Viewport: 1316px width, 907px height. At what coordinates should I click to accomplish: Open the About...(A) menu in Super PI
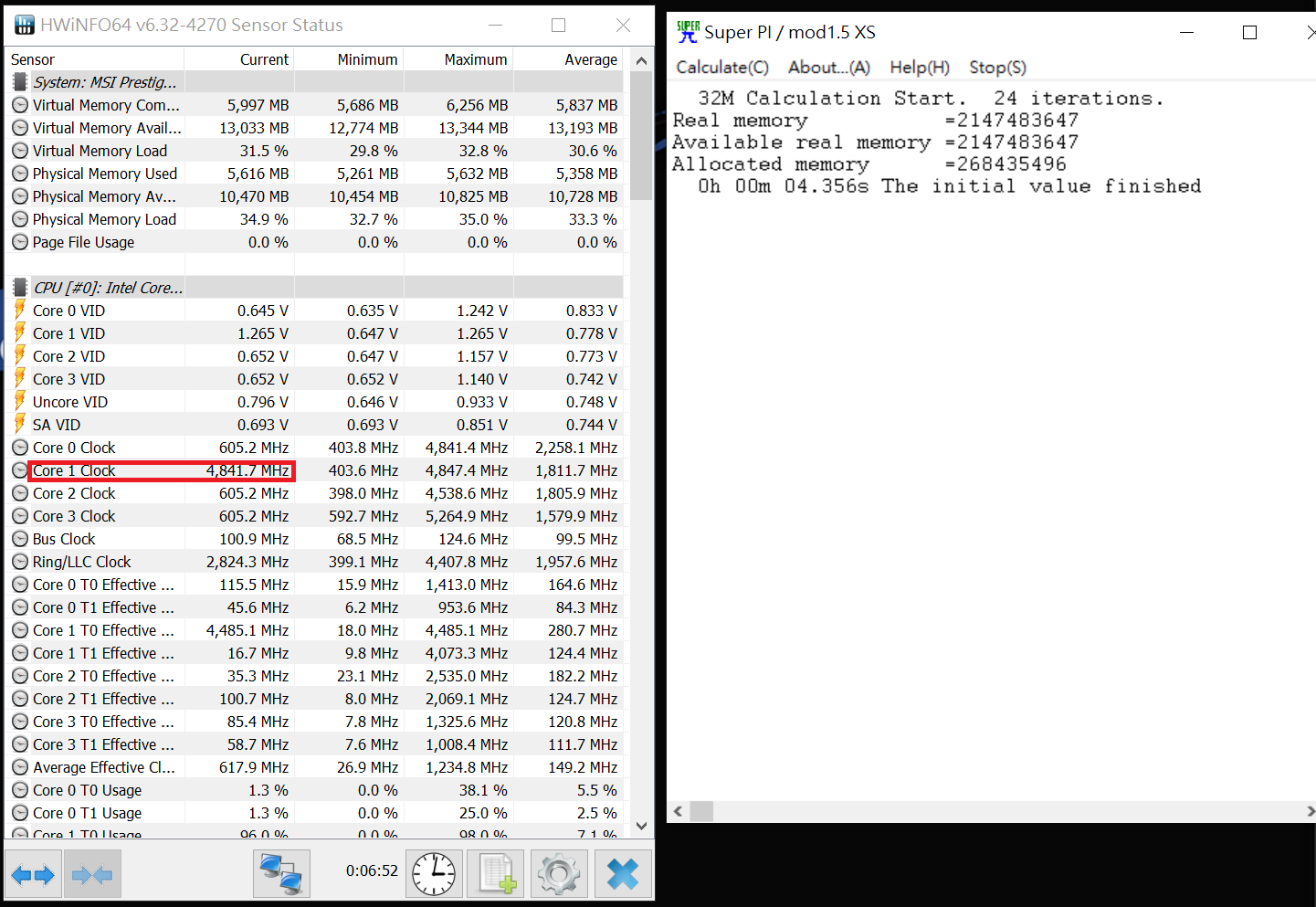[x=829, y=68]
